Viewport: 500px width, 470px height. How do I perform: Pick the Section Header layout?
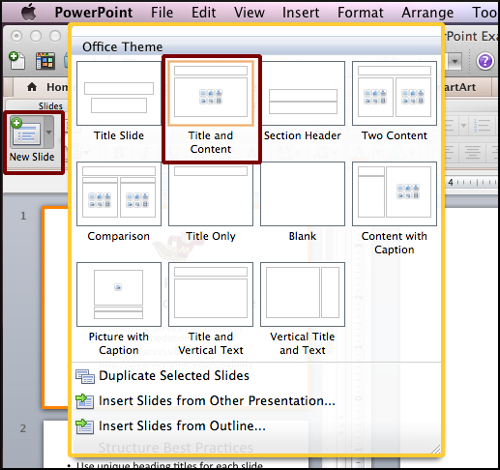tap(303, 93)
